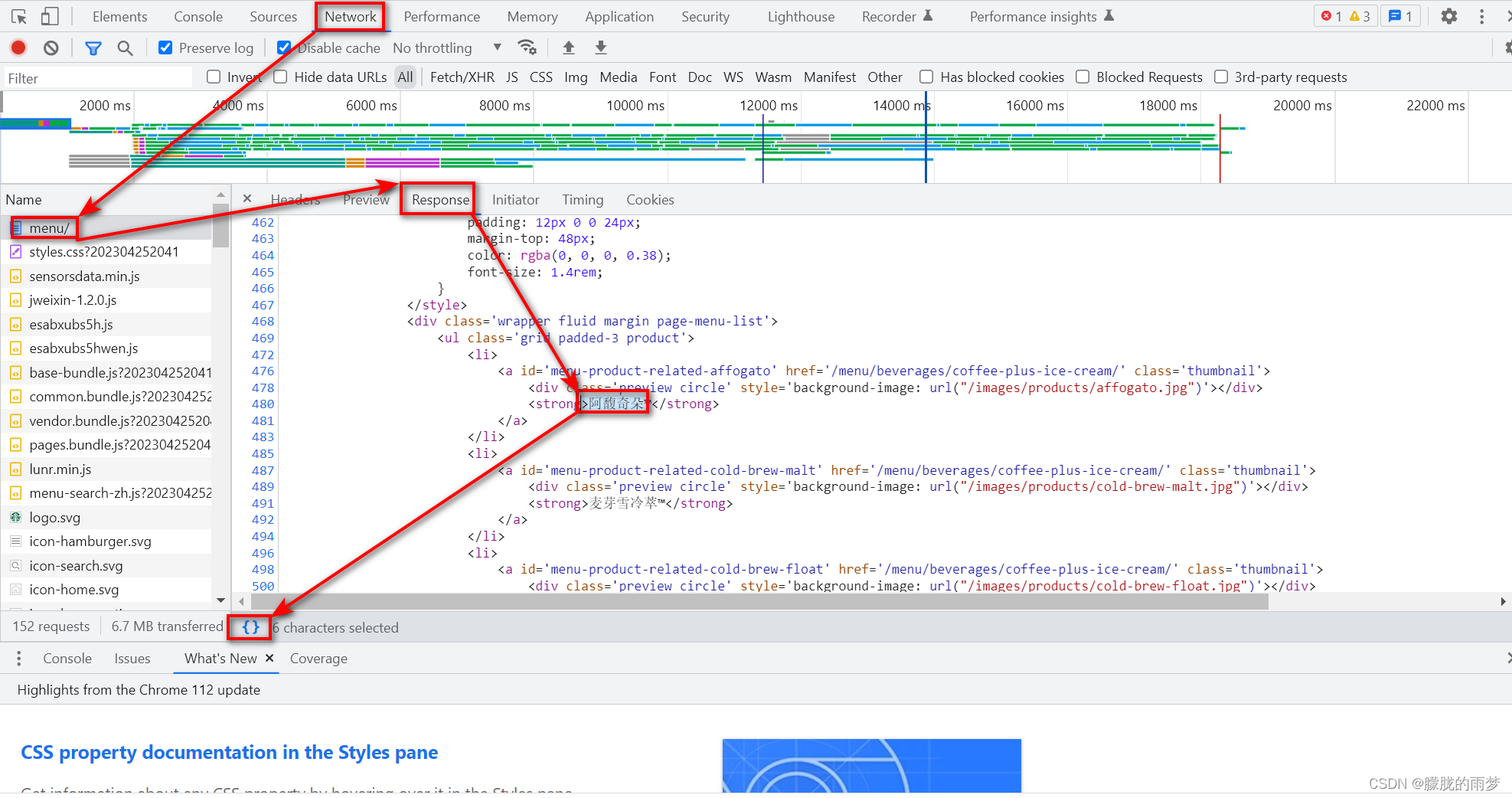Open the Lighthouse tab
This screenshot has width=1512, height=798.
point(801,16)
